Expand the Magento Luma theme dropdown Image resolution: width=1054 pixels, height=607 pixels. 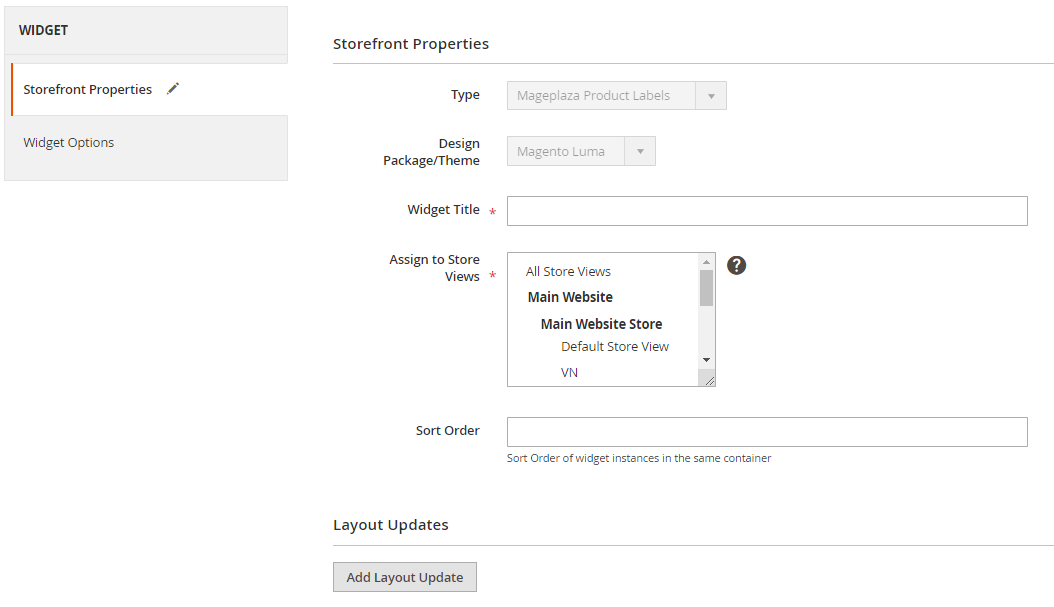[580, 152]
